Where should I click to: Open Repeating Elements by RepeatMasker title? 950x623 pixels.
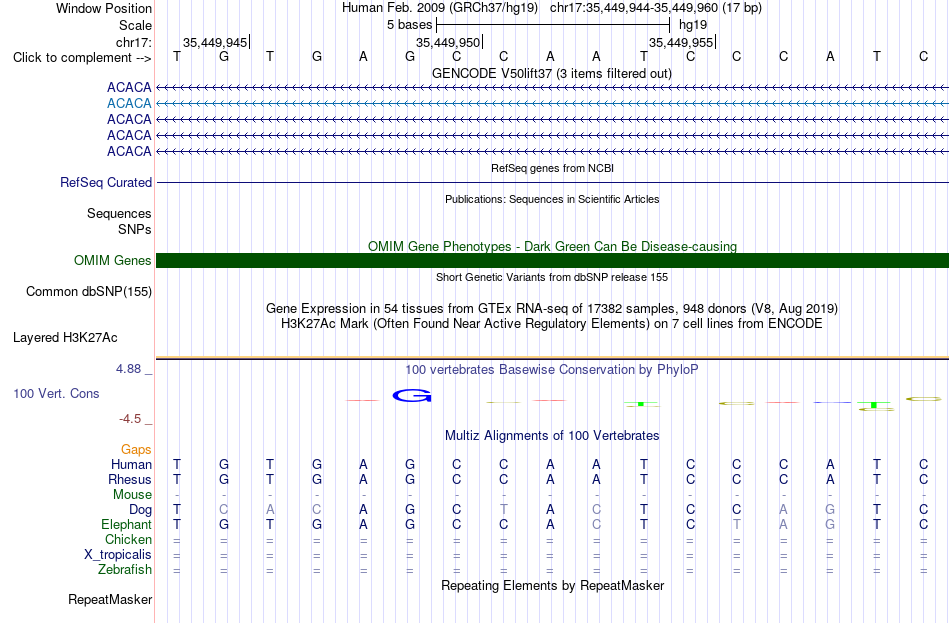point(553,585)
